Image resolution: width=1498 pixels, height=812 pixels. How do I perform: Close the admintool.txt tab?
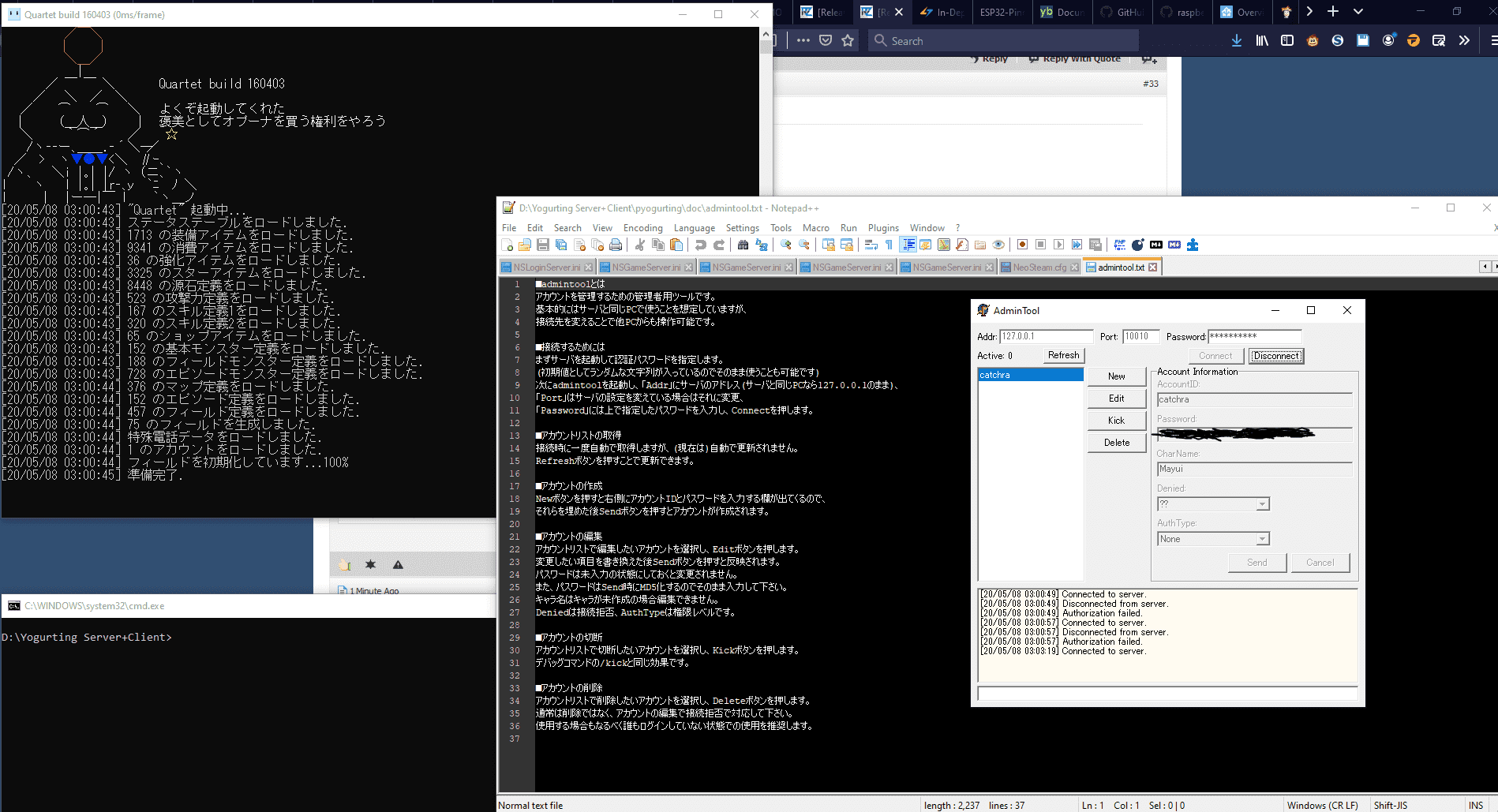(x=1153, y=268)
